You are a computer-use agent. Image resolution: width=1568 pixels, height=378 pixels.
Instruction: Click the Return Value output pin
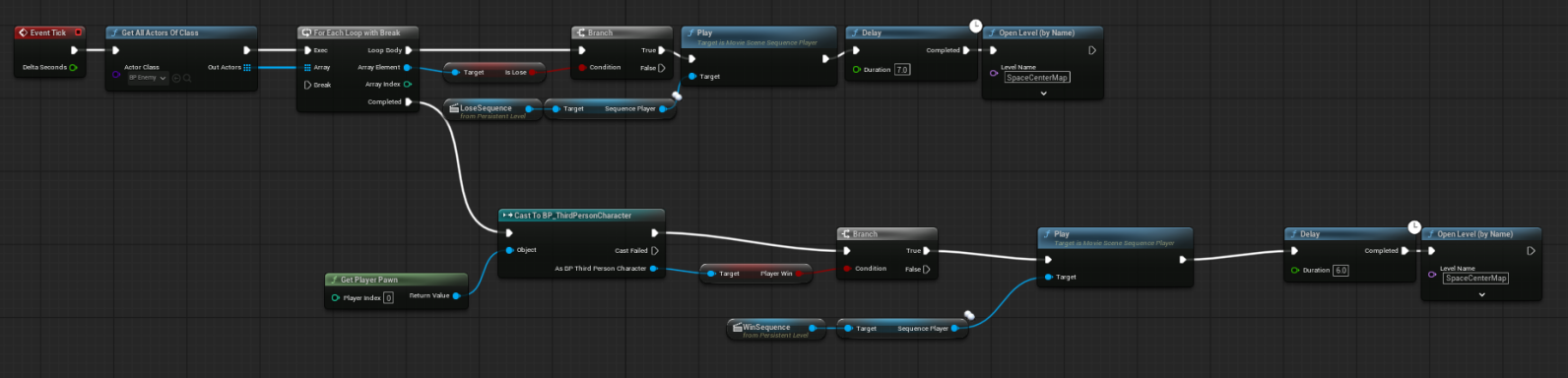[456, 295]
